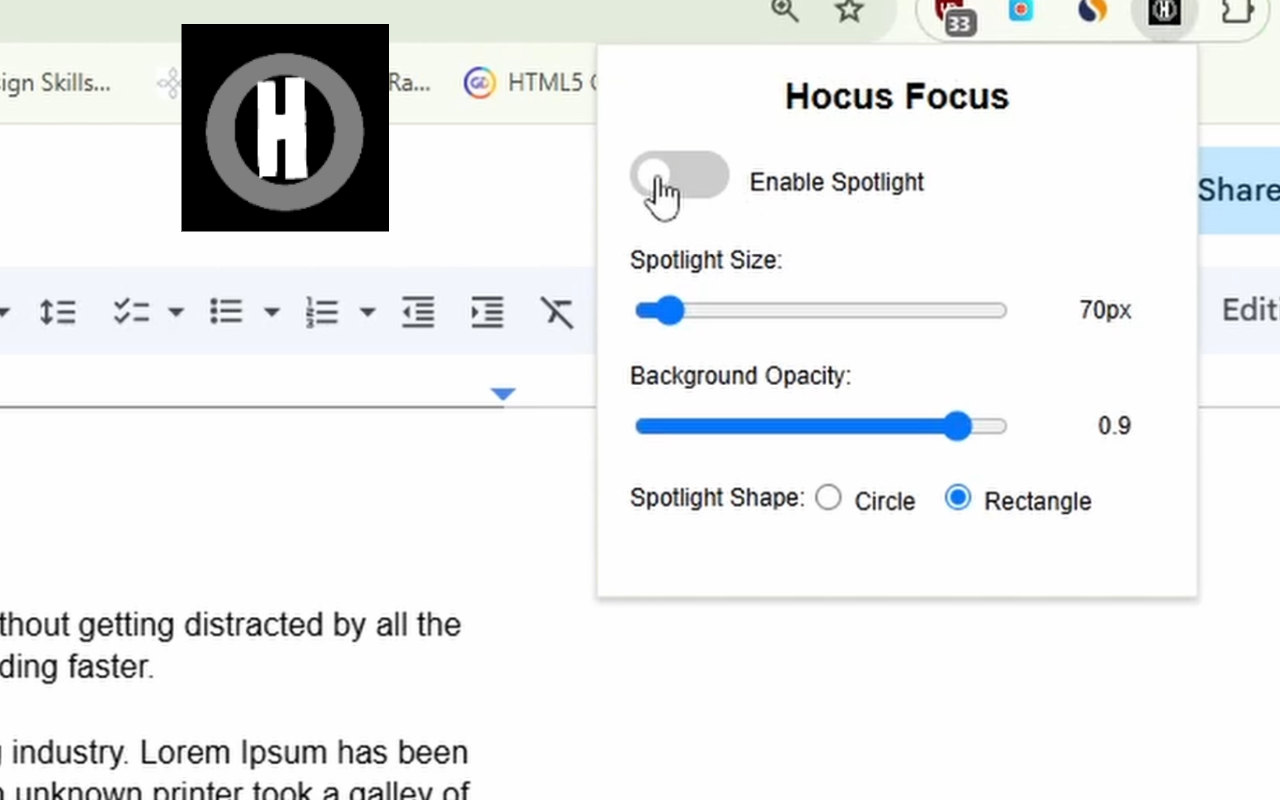
Task: Click the zoom magnifier icon in address bar
Action: (x=785, y=12)
